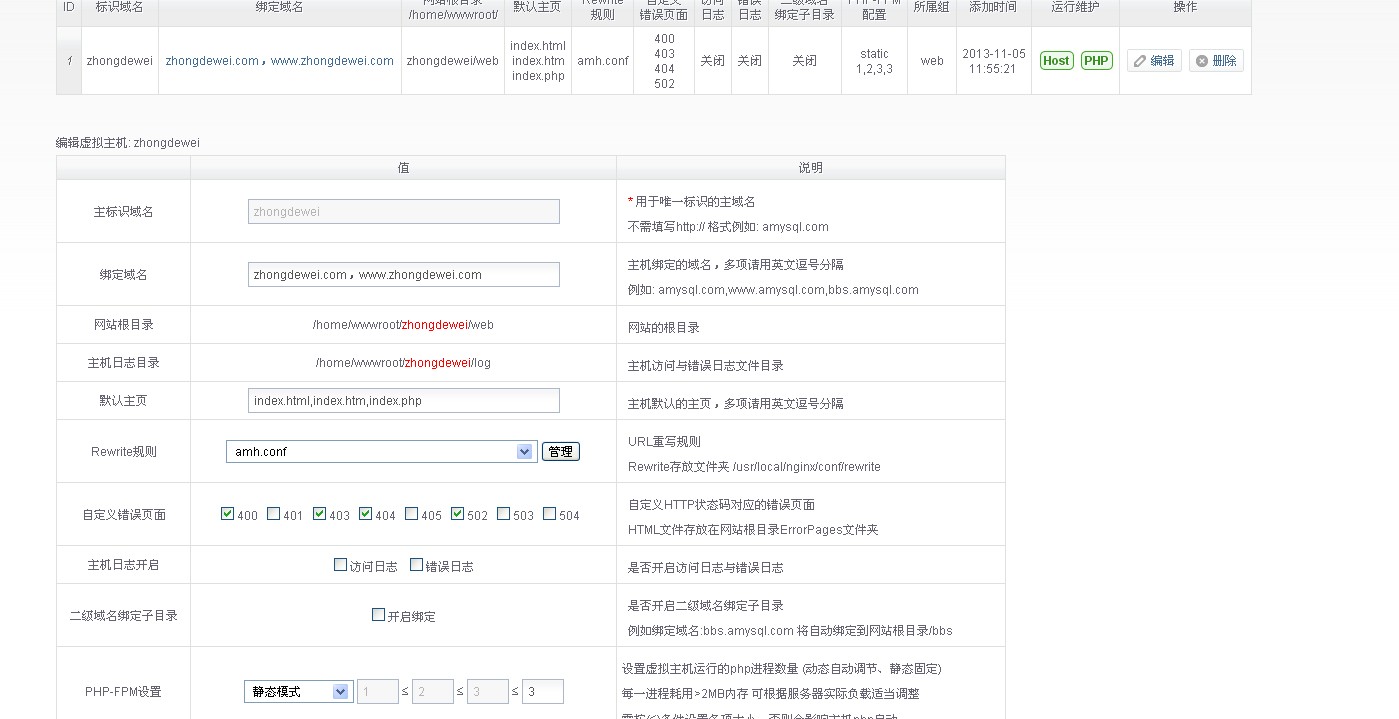Open the 静态模式 PHP-FPM mode dropdown
The width and height of the screenshot is (1399, 719).
click(x=298, y=692)
